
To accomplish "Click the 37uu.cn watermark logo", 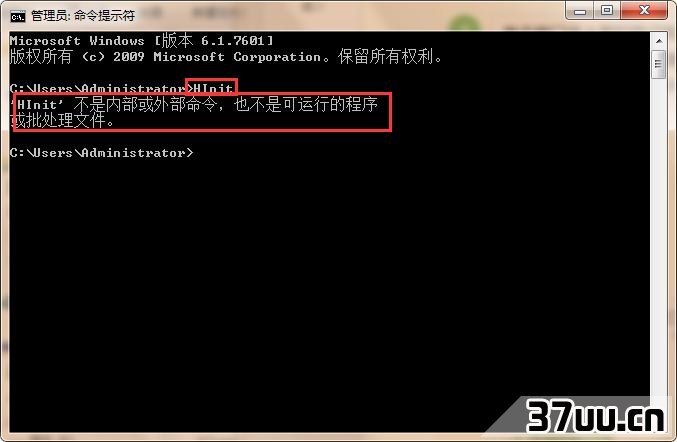I will [595, 416].
